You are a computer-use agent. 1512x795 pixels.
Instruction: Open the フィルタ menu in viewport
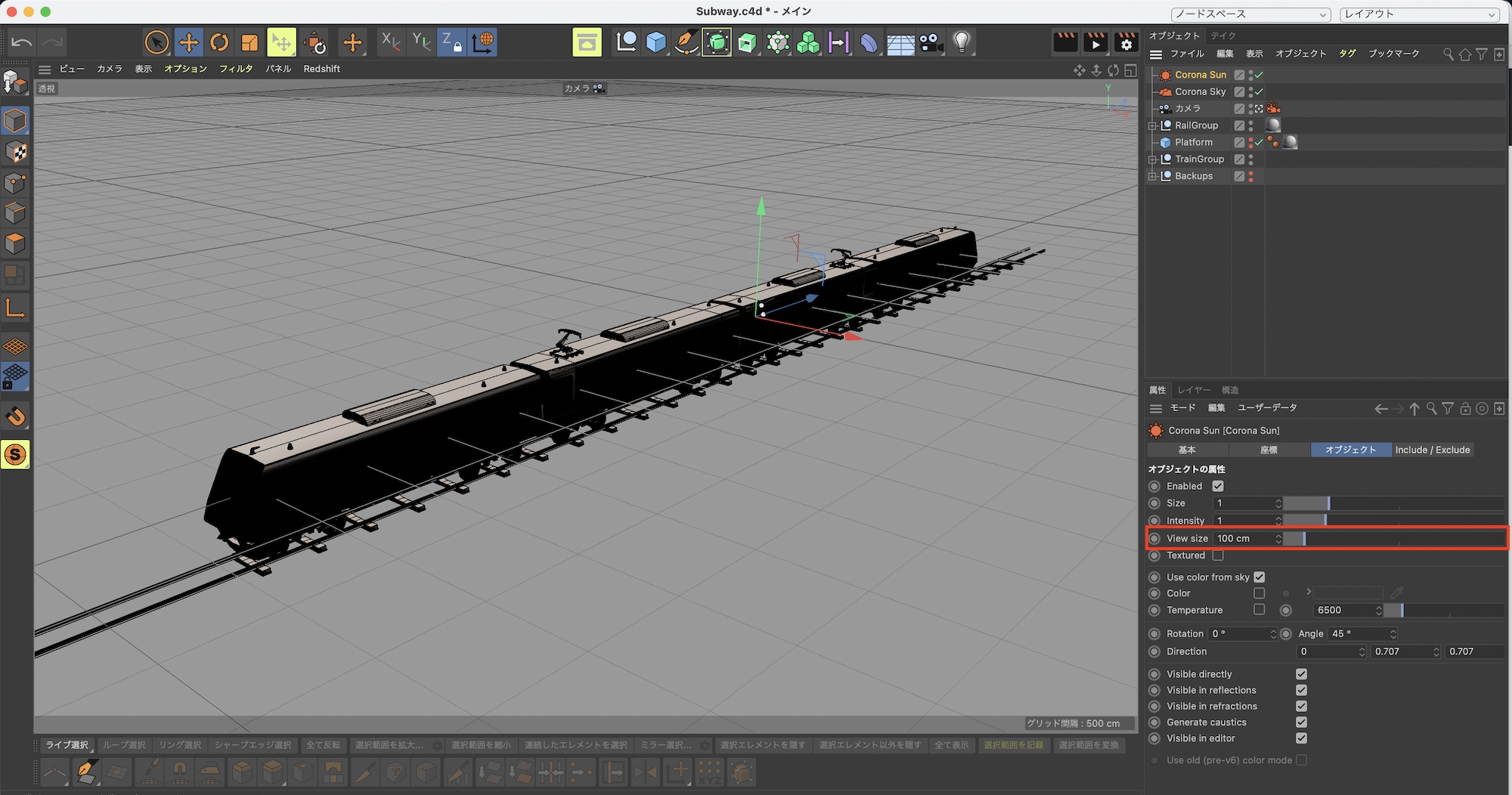(236, 69)
